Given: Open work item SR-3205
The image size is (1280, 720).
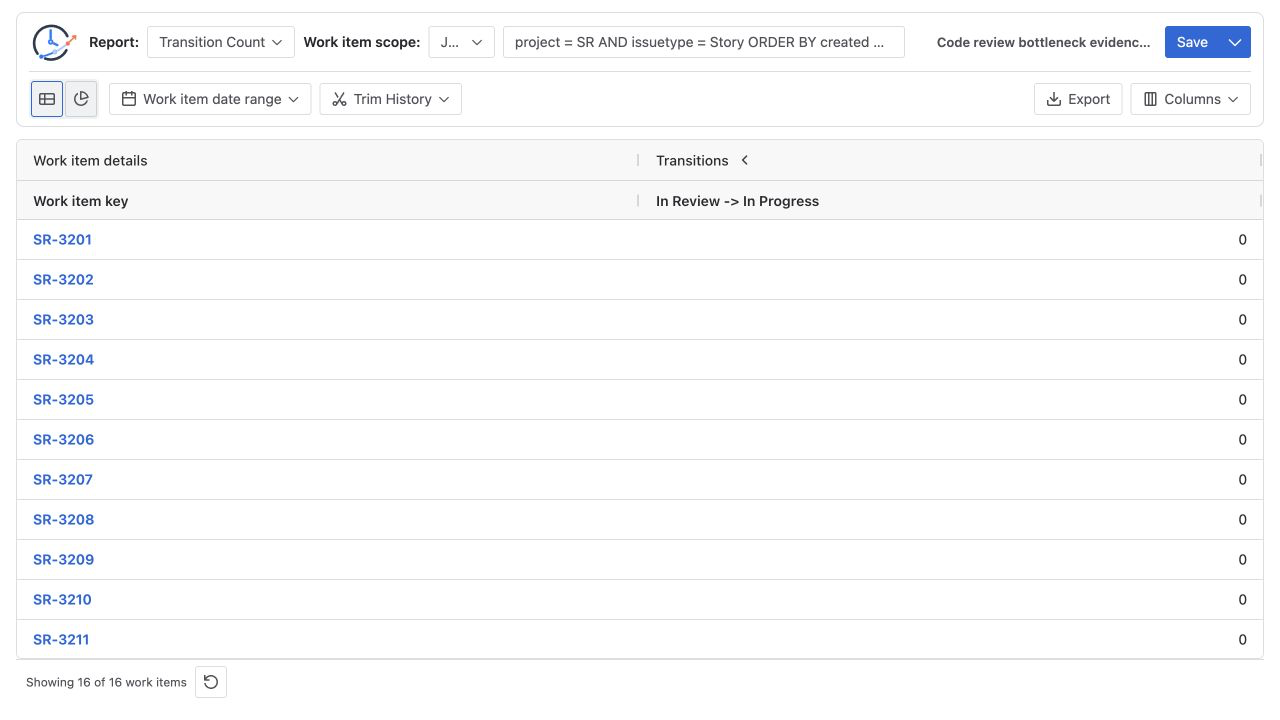Looking at the screenshot, I should pos(63,400).
